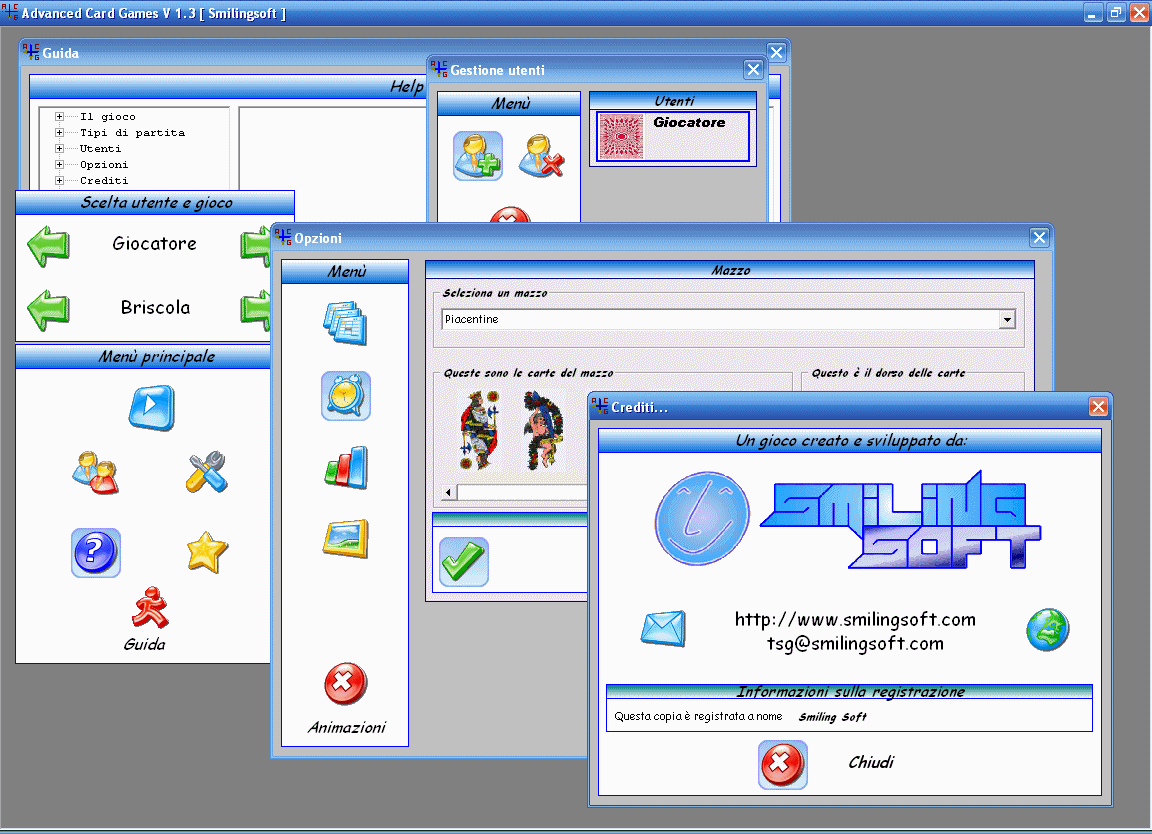This screenshot has width=1152, height=834.
Task: Select Utenti entry in help tree
Action: point(101,148)
